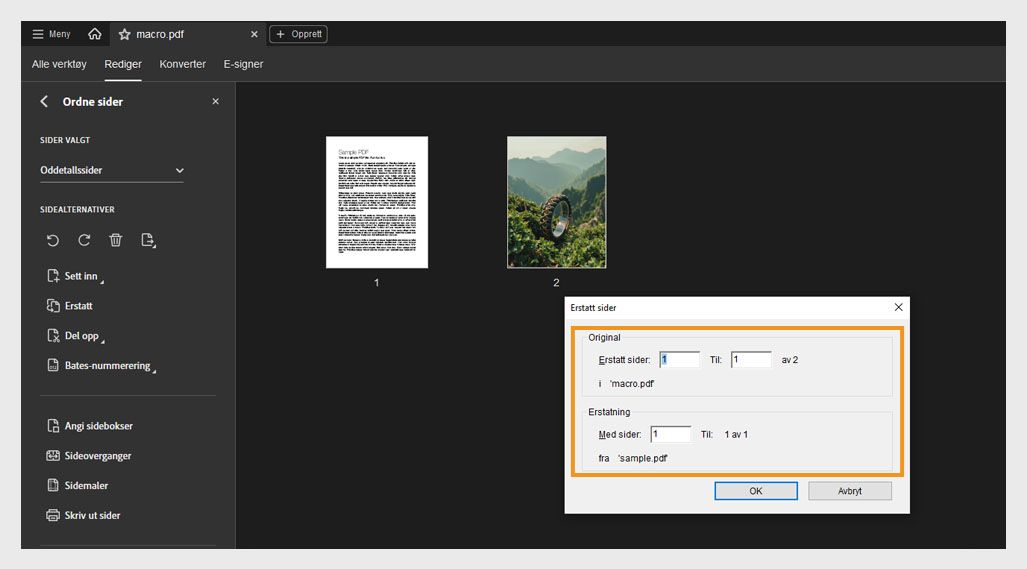Click the Opprett new button

[x=298, y=34]
